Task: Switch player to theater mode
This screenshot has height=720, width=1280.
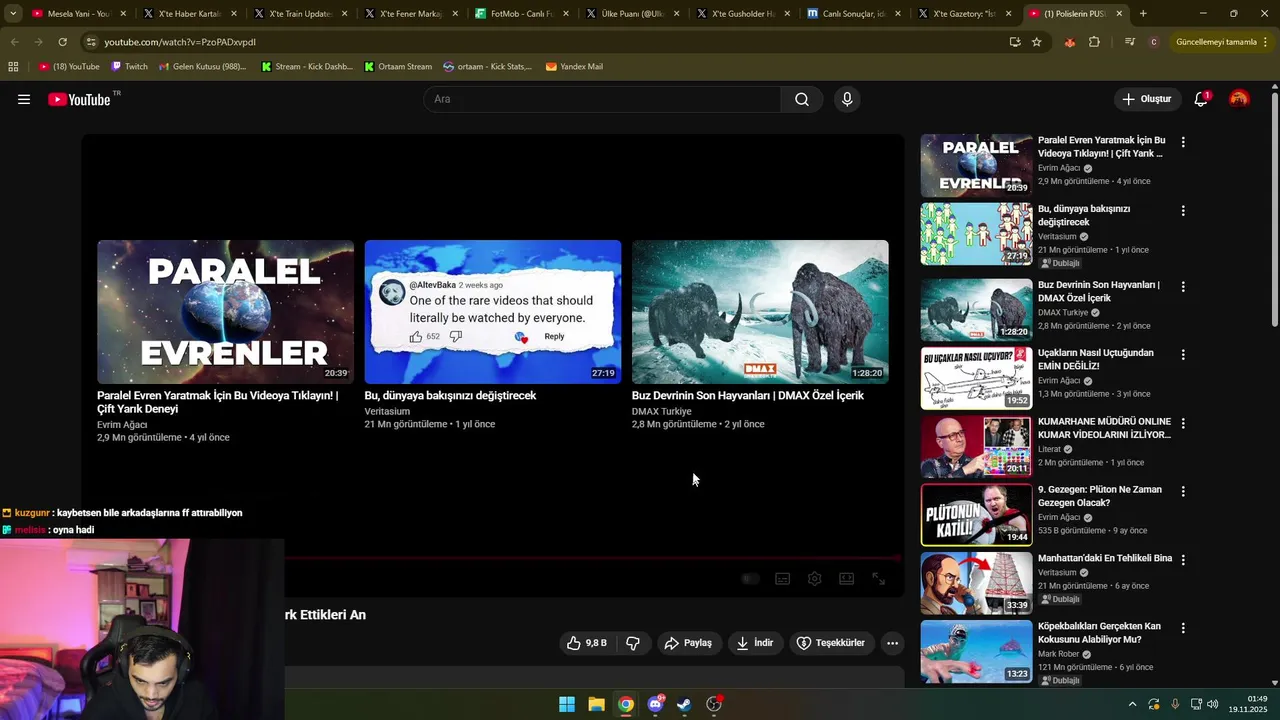Action: (847, 579)
